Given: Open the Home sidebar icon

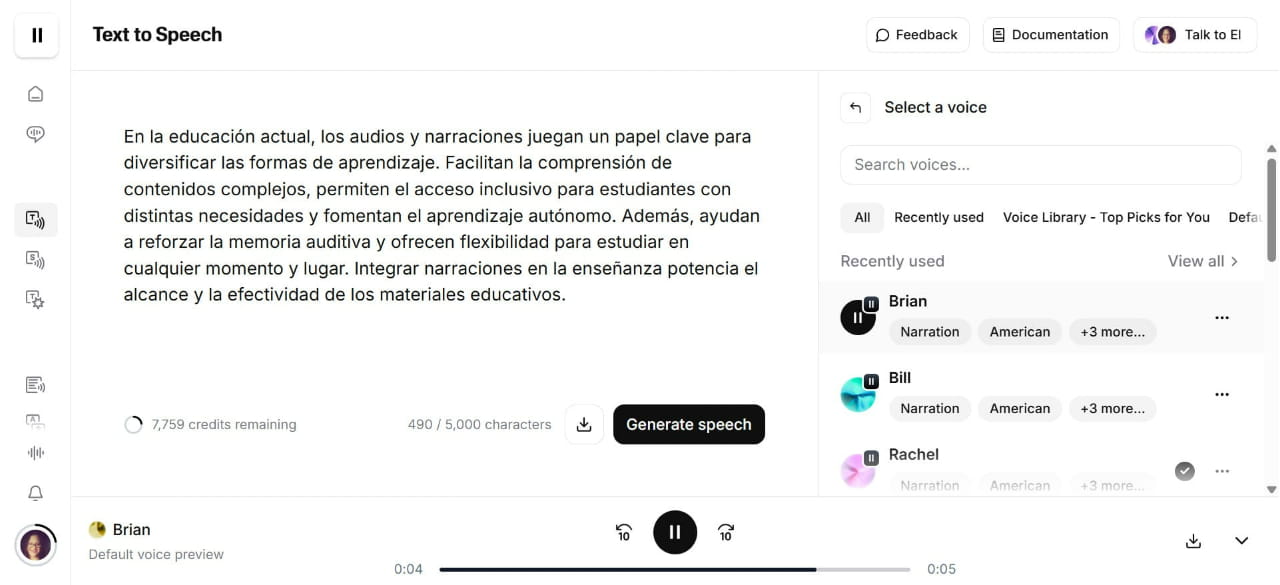Looking at the screenshot, I should [36, 93].
